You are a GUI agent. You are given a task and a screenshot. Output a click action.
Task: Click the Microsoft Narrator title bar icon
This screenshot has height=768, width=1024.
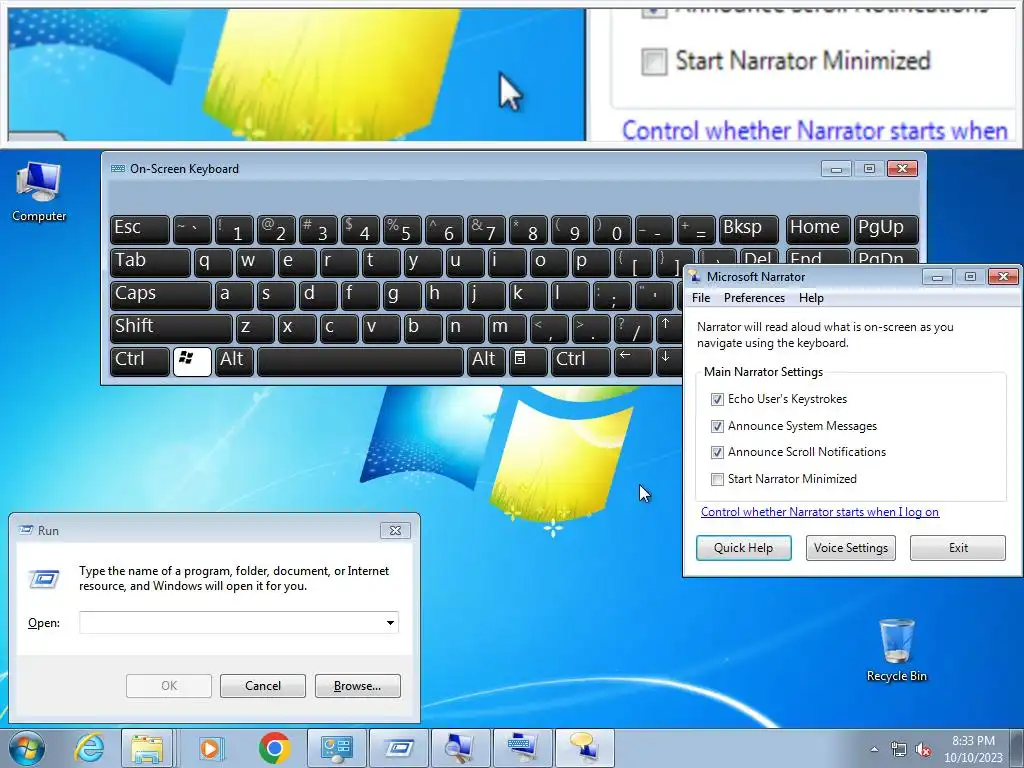click(694, 277)
